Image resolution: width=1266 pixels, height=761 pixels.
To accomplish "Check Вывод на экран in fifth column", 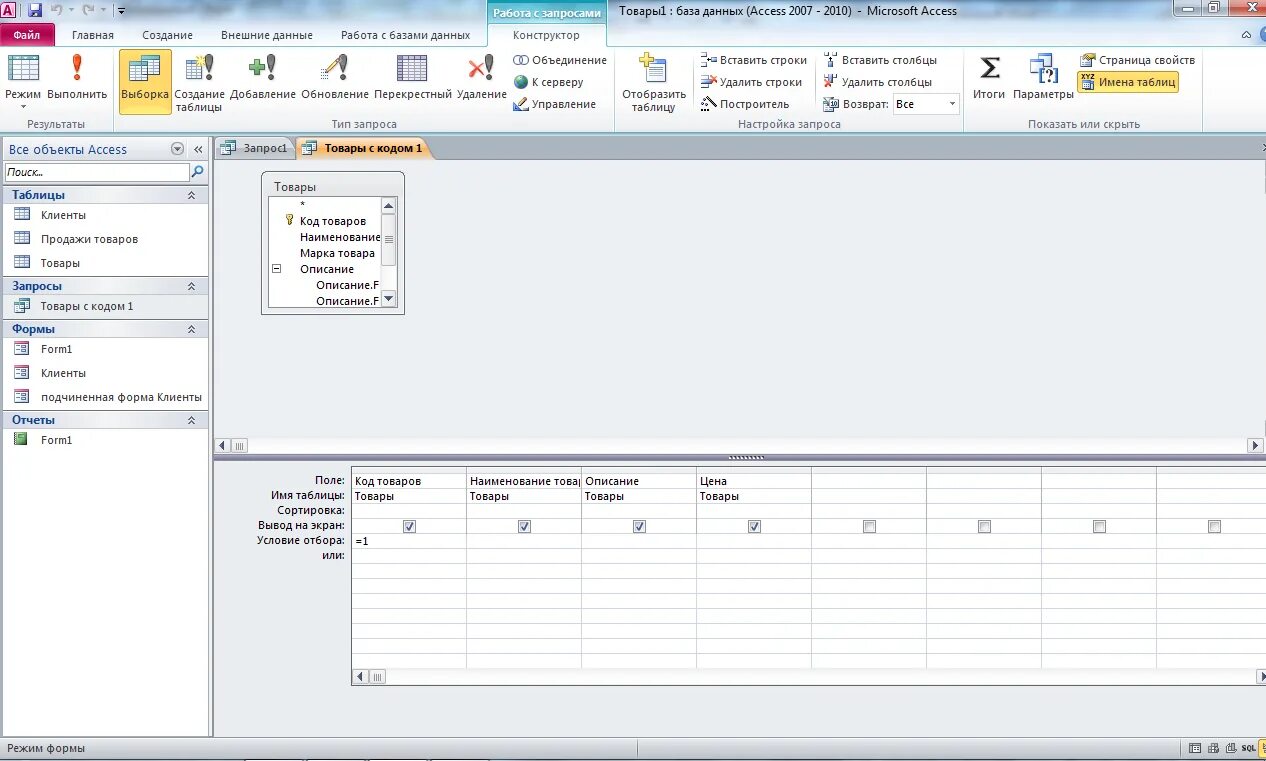I will [x=869, y=526].
